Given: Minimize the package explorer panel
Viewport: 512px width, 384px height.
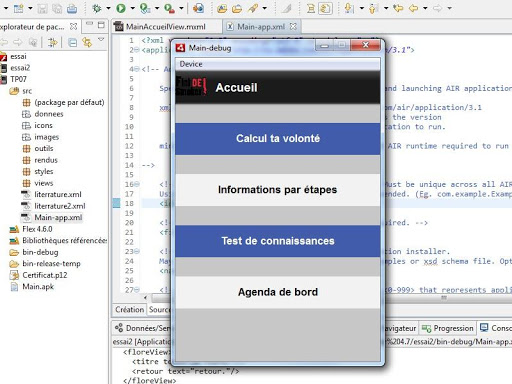Looking at the screenshot, I should click(89, 23).
